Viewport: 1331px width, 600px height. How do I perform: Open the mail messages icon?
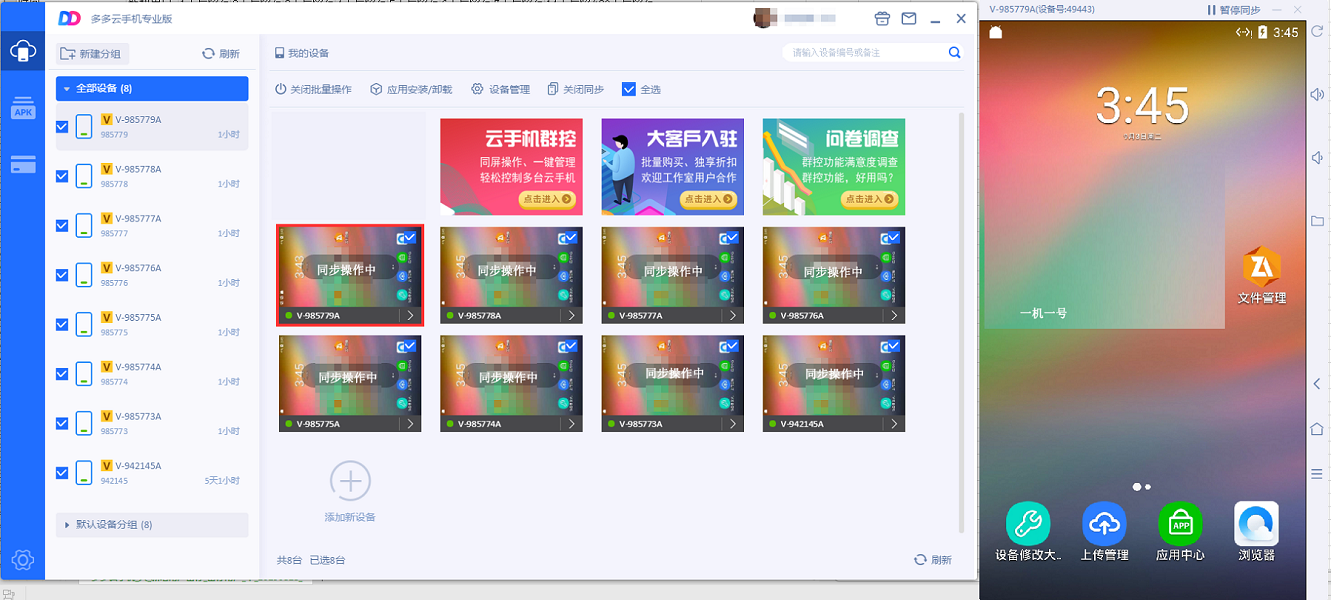point(909,19)
